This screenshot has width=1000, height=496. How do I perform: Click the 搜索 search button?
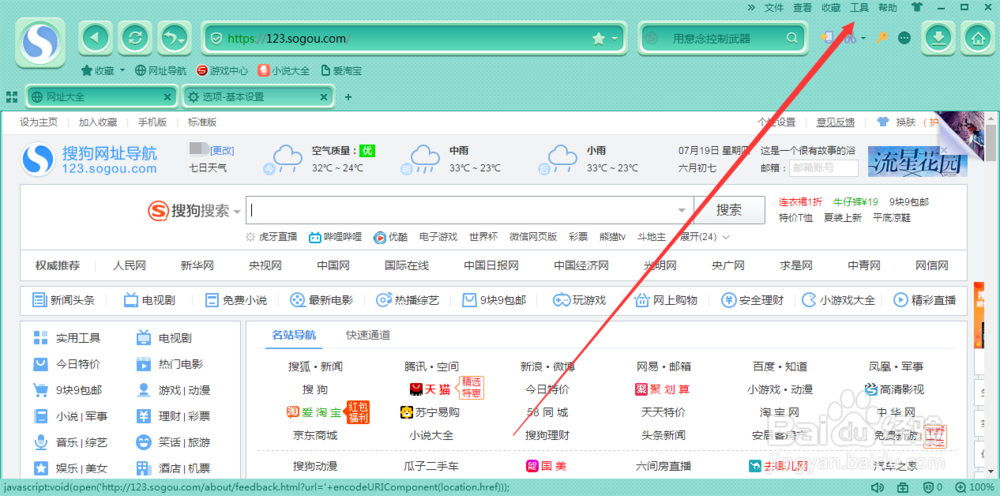tap(729, 210)
